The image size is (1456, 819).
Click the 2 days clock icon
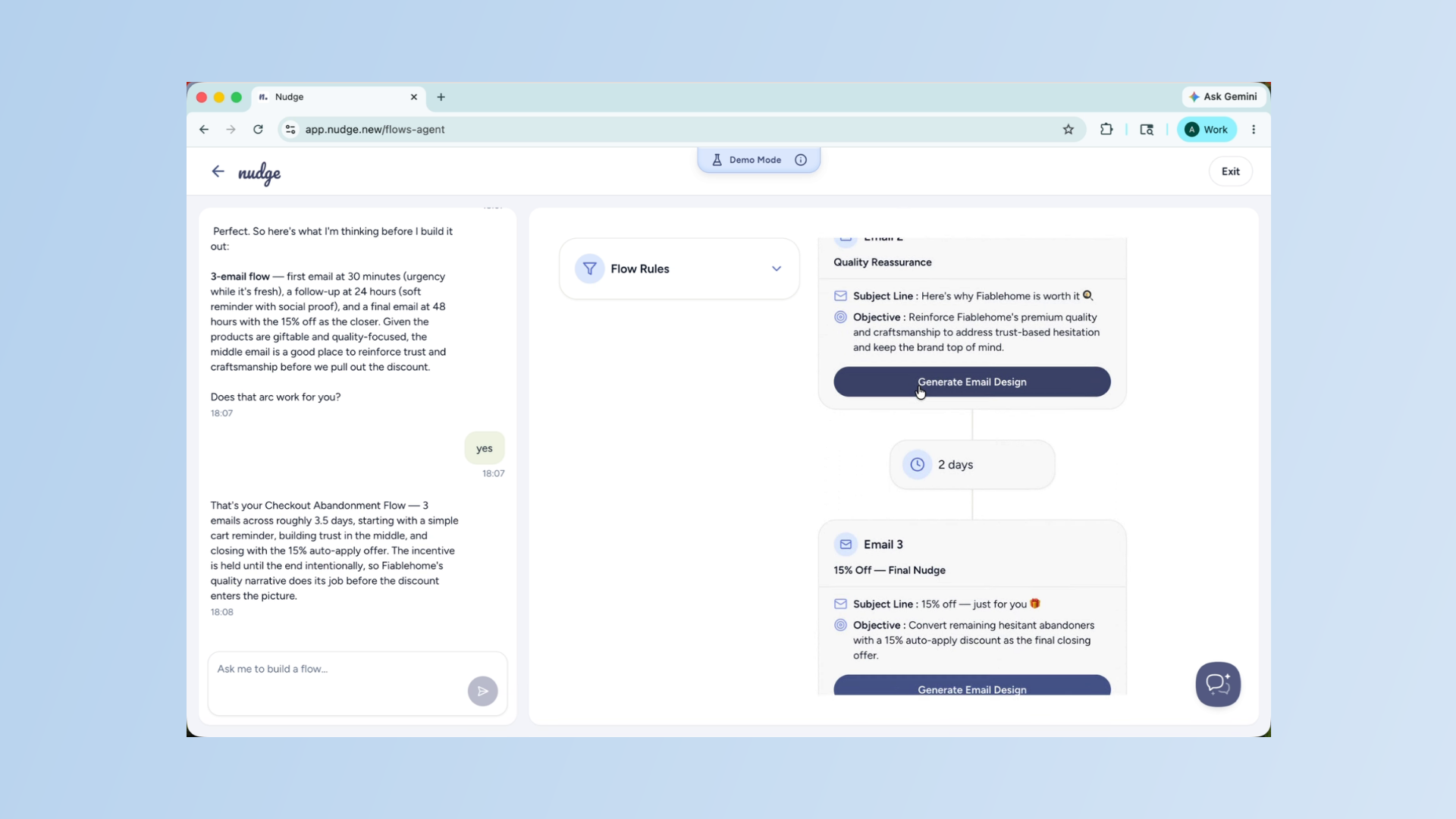(918, 465)
